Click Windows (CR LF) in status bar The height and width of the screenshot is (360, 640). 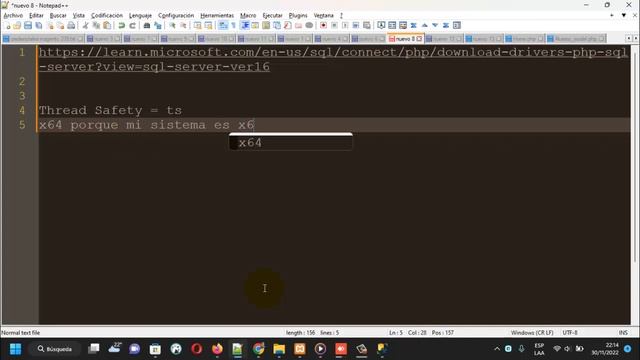(x=532, y=333)
